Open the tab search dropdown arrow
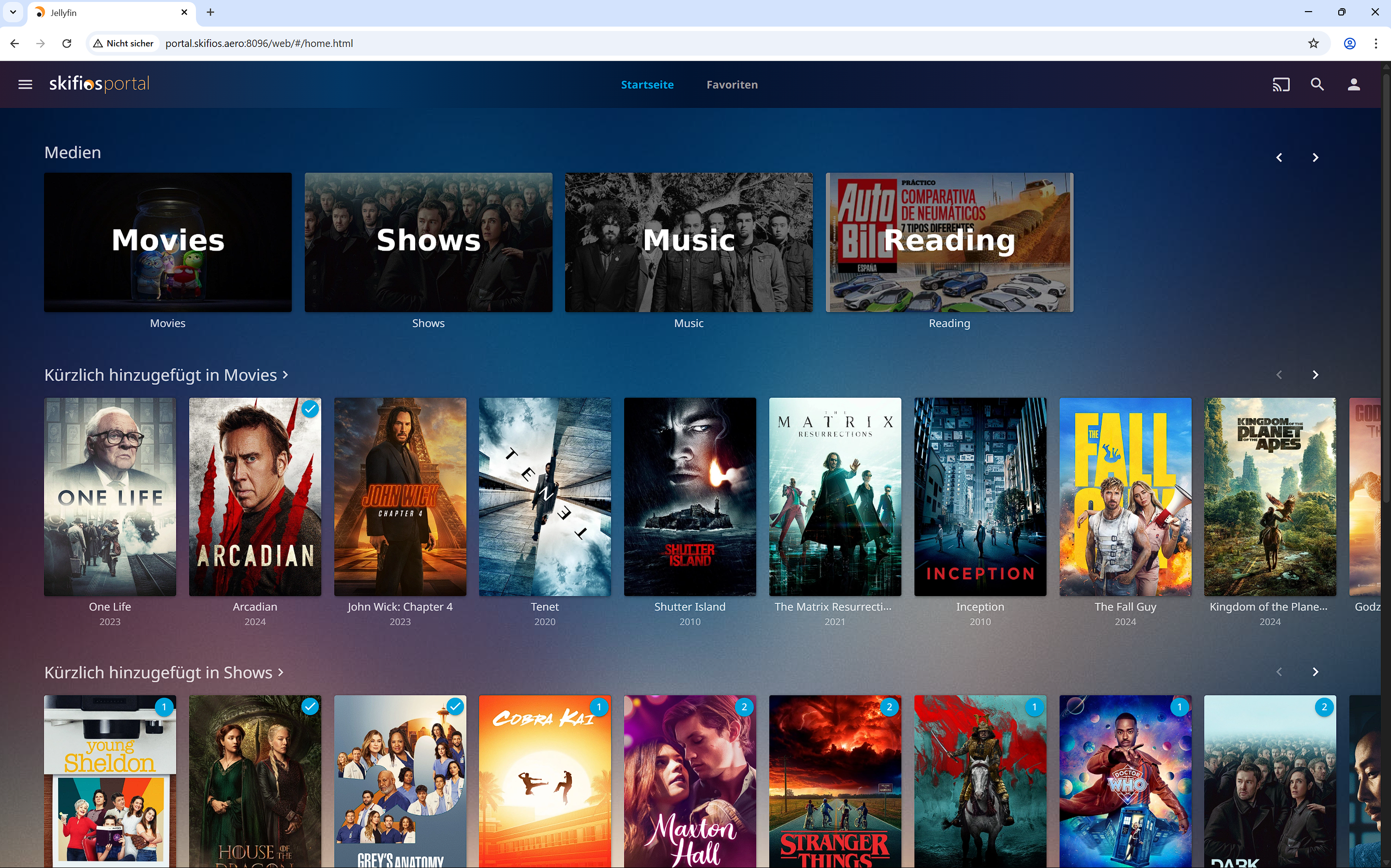Screen dimensions: 1391x868 click(13, 12)
